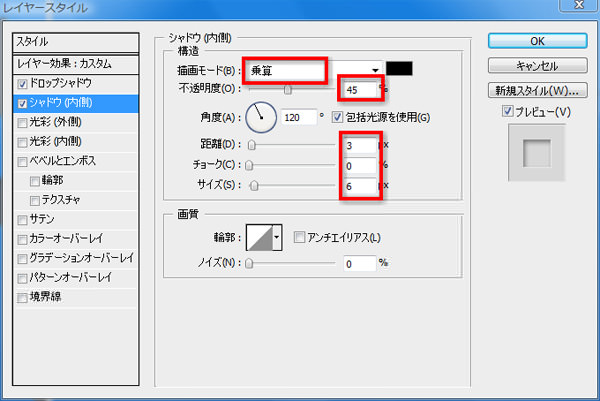
Task: Toggle the アンチエイリアス(L) checkbox
Action: point(299,237)
